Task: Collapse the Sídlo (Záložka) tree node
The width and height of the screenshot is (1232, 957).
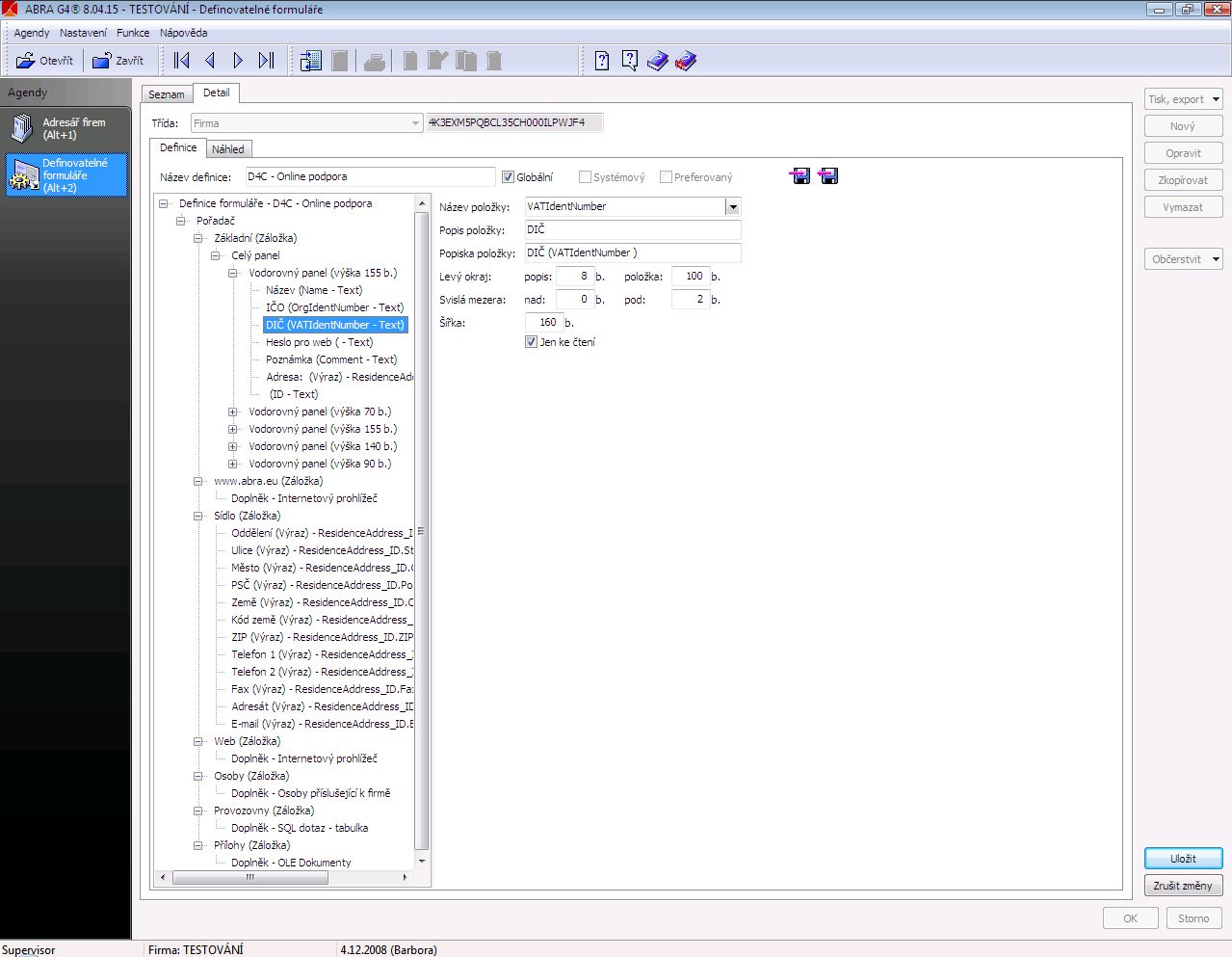Action: 197,517
